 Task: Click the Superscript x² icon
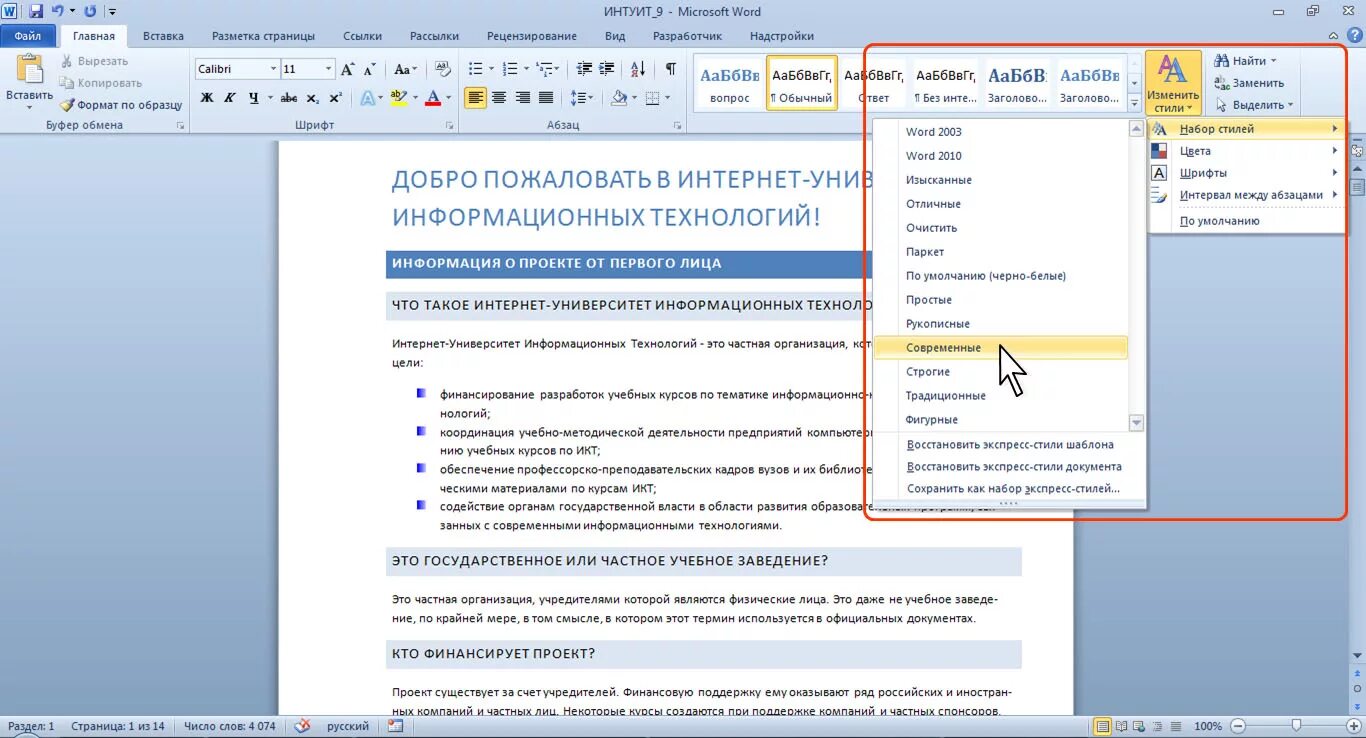[x=335, y=98]
